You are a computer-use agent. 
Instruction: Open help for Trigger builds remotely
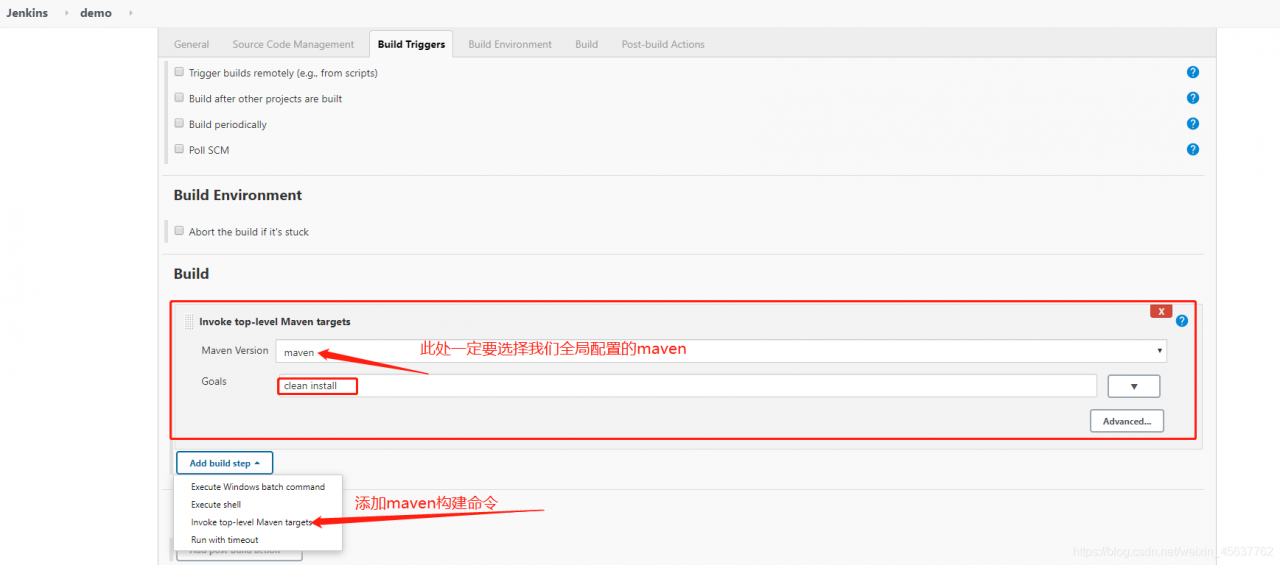pos(1192,72)
